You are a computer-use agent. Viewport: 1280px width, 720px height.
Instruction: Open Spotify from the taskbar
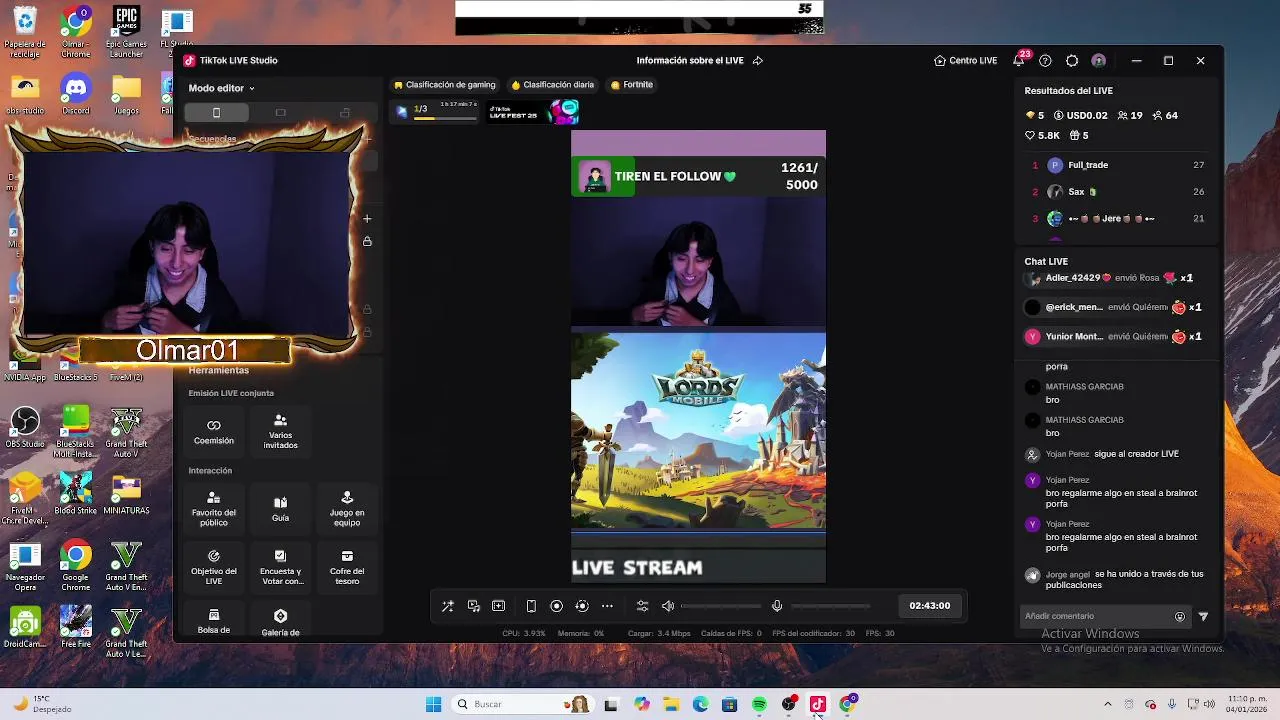[x=759, y=705]
